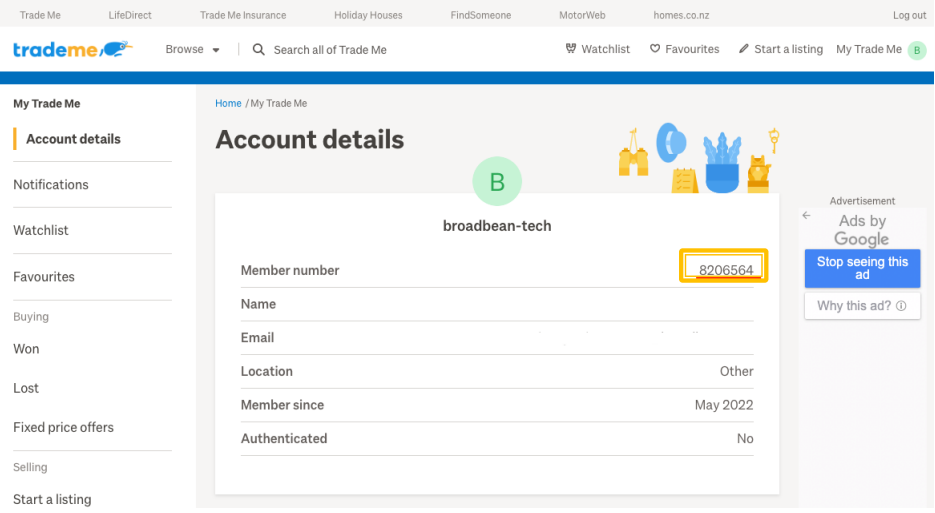Open Won in the sidebar

(x=26, y=349)
